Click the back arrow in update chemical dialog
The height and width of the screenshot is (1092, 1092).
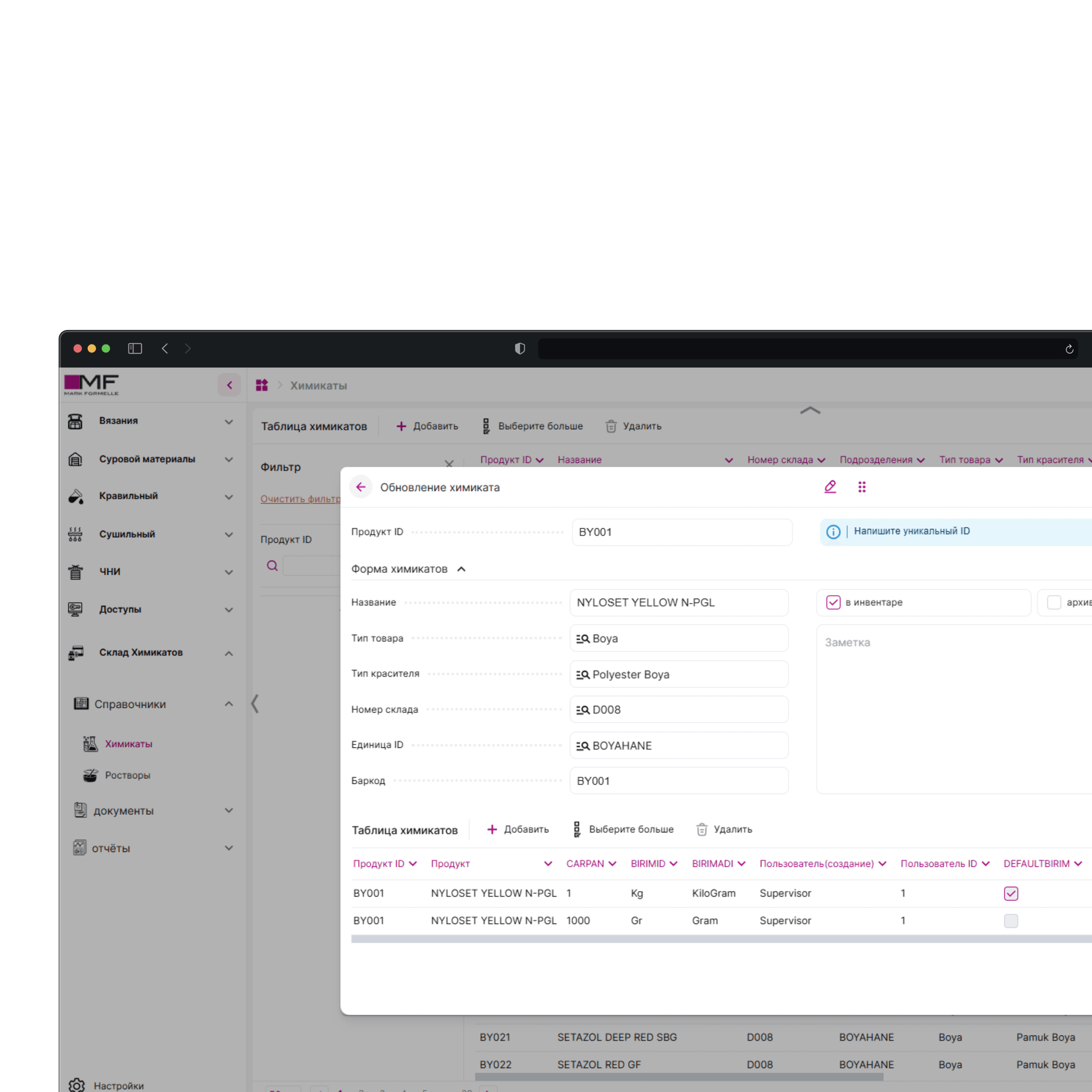[361, 487]
